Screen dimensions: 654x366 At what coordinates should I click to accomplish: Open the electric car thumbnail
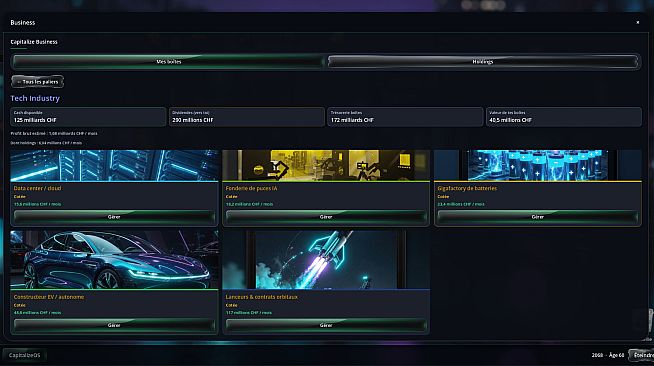point(114,259)
